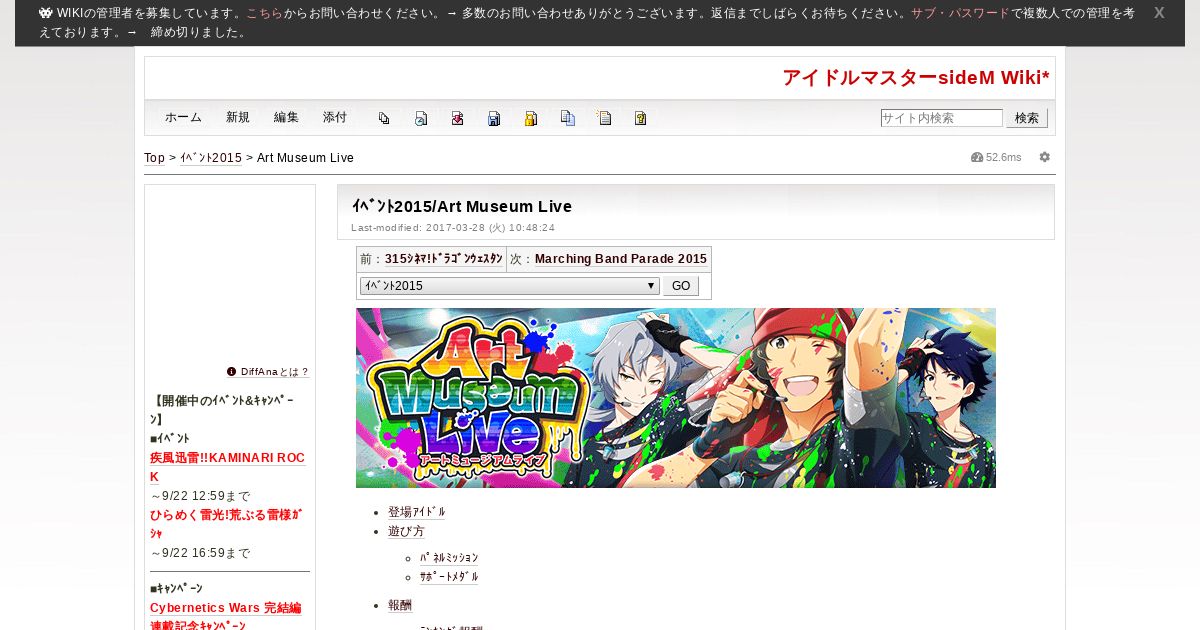Click the Last-modified timestamp text
The width and height of the screenshot is (1200, 630).
(453, 228)
